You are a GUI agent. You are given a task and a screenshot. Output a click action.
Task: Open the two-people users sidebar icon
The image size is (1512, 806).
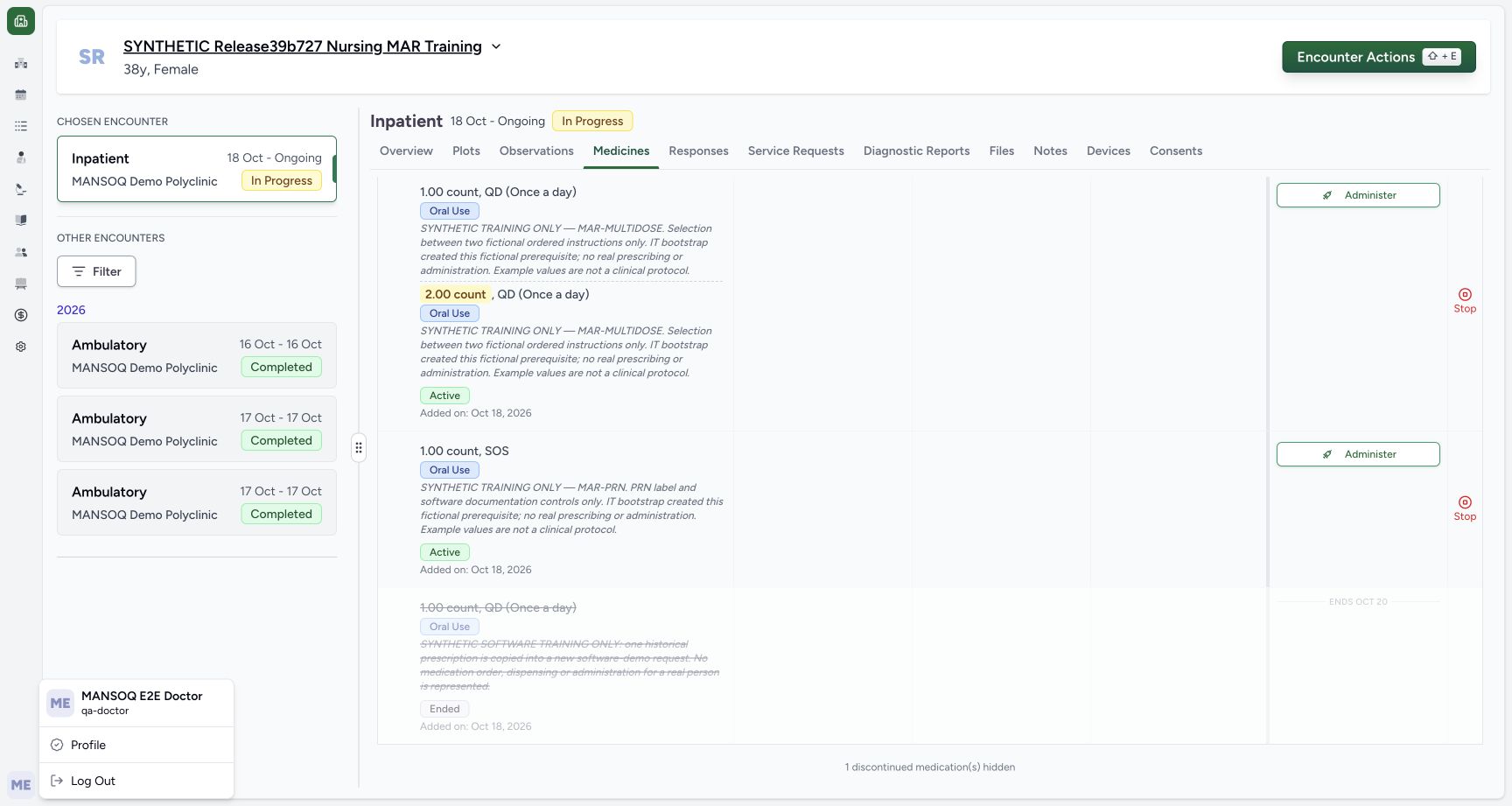coord(21,252)
